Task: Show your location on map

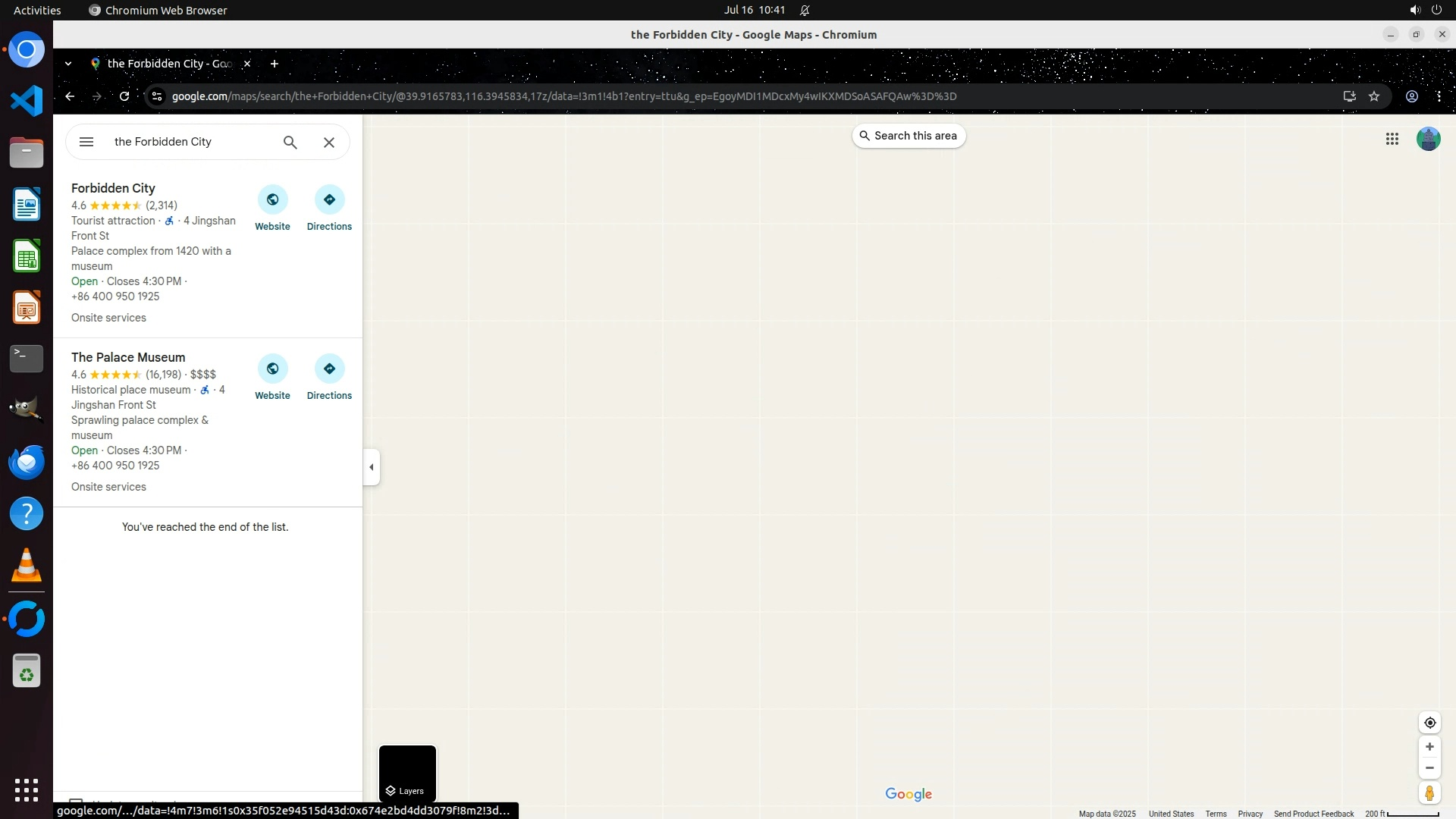Action: pos(1429,723)
